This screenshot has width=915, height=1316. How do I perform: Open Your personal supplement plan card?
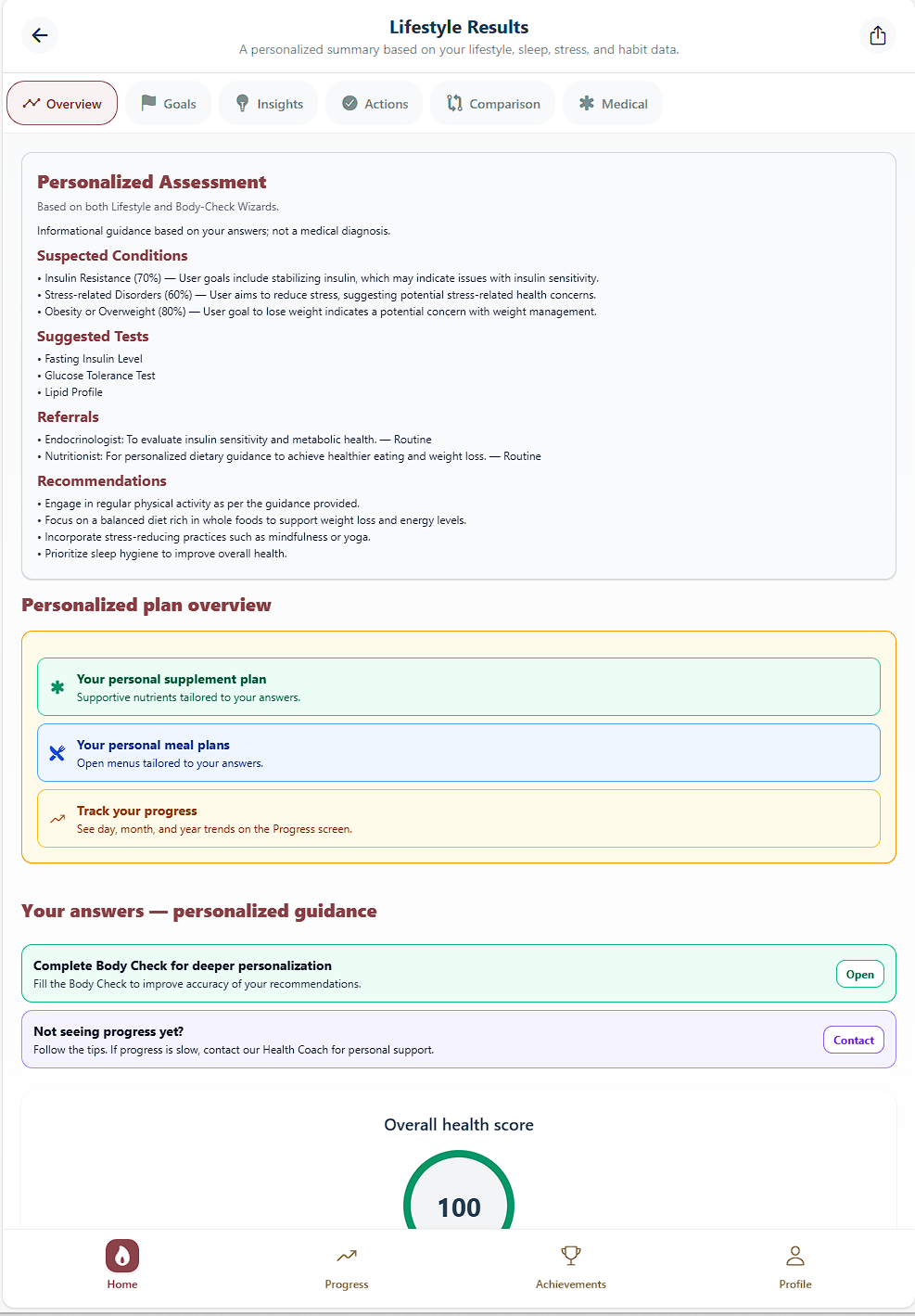click(x=459, y=687)
